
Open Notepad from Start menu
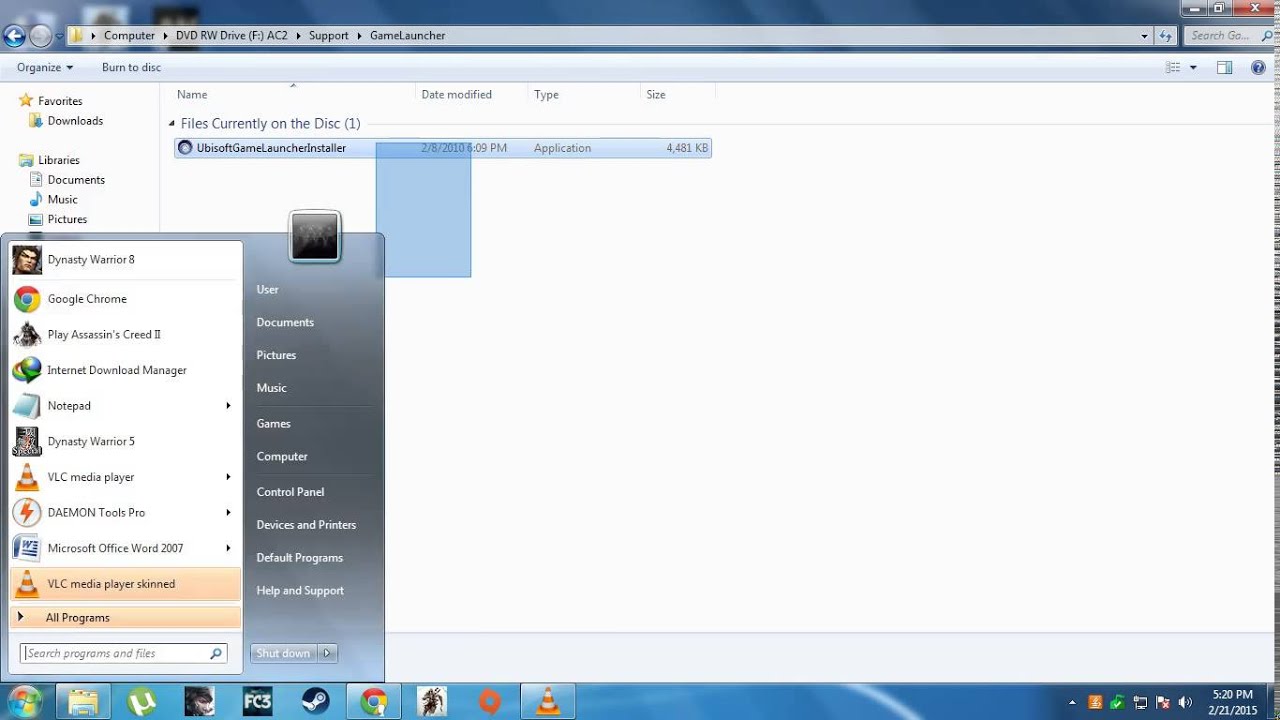(x=125, y=406)
